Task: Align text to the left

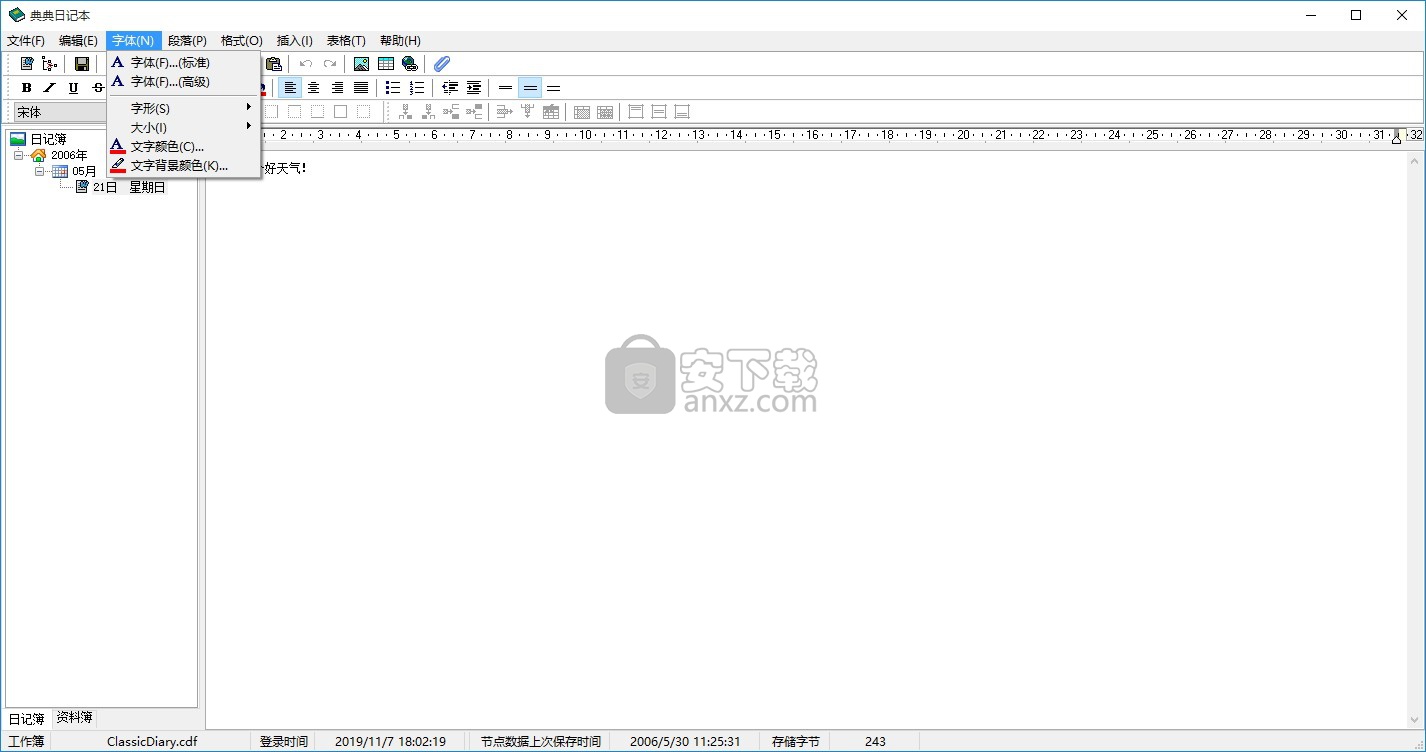Action: [x=290, y=88]
